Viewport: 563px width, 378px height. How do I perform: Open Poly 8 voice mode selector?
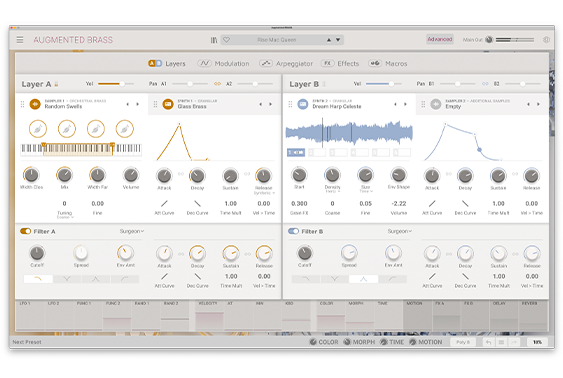463,342
